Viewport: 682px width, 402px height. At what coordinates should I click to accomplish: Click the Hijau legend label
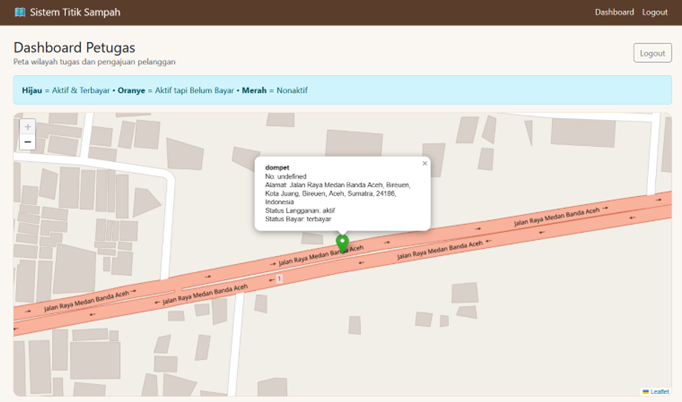click(32, 90)
